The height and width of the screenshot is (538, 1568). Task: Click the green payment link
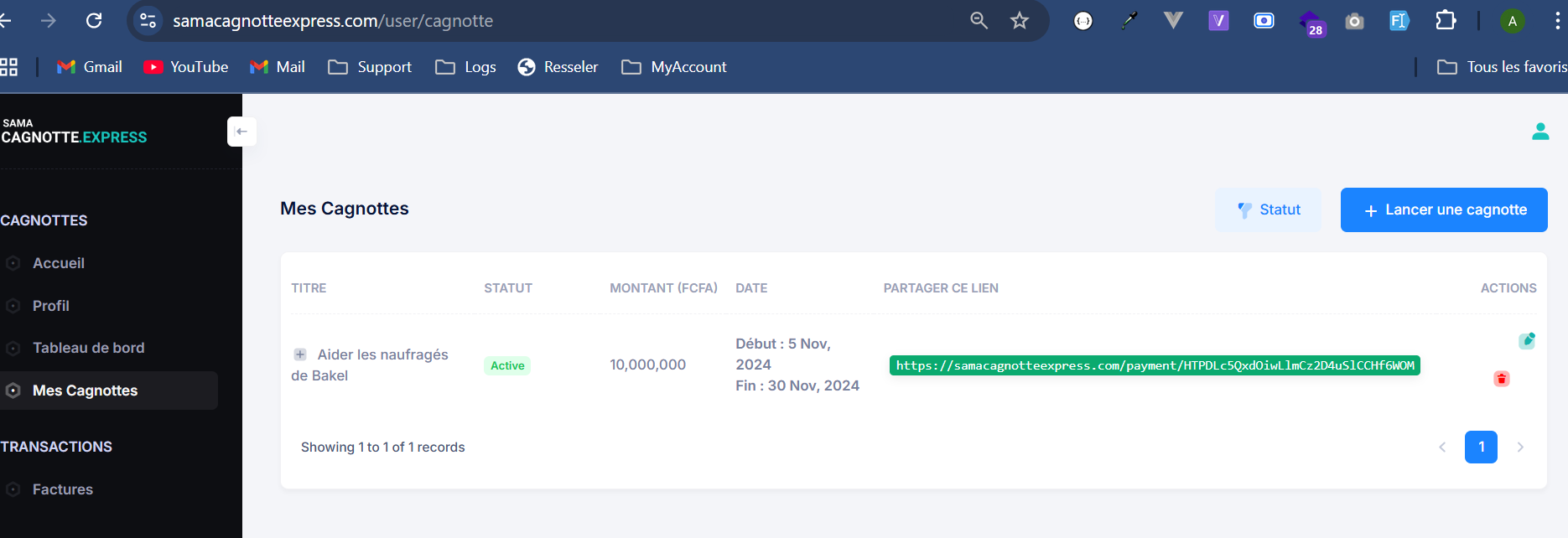click(1155, 365)
